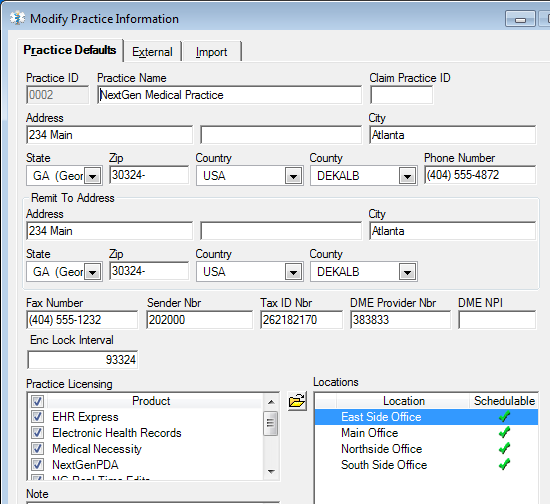The height and width of the screenshot is (504, 550).
Task: Open the practice County dropdown
Action: pos(407,176)
